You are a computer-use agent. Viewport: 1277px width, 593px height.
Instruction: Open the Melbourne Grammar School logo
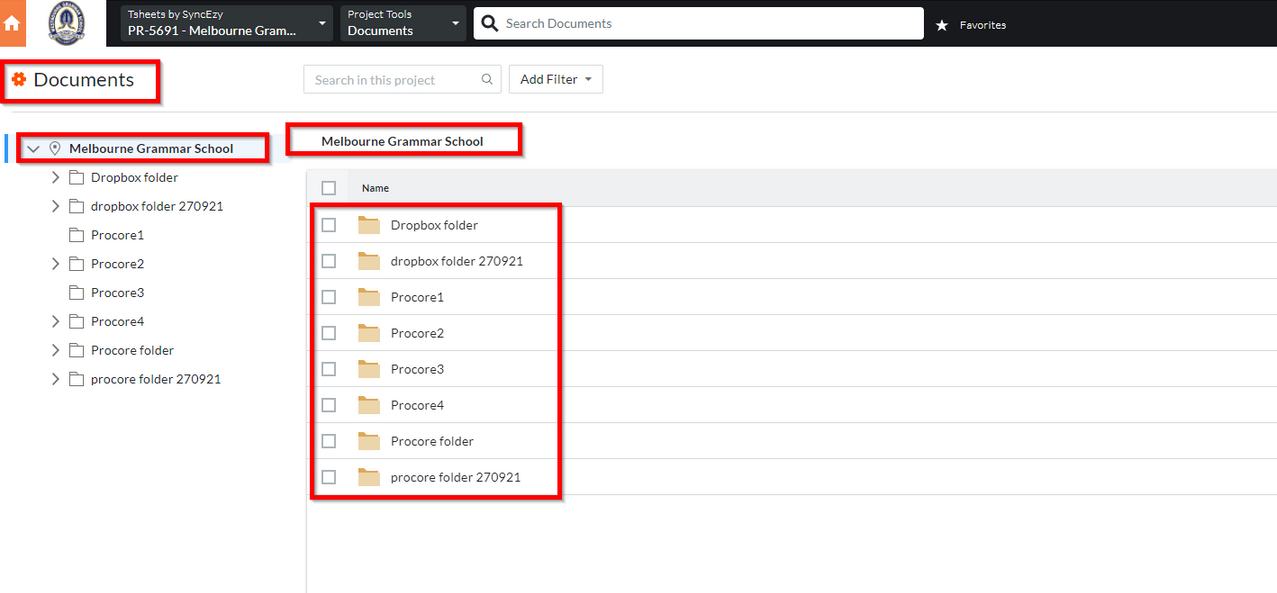pos(67,23)
